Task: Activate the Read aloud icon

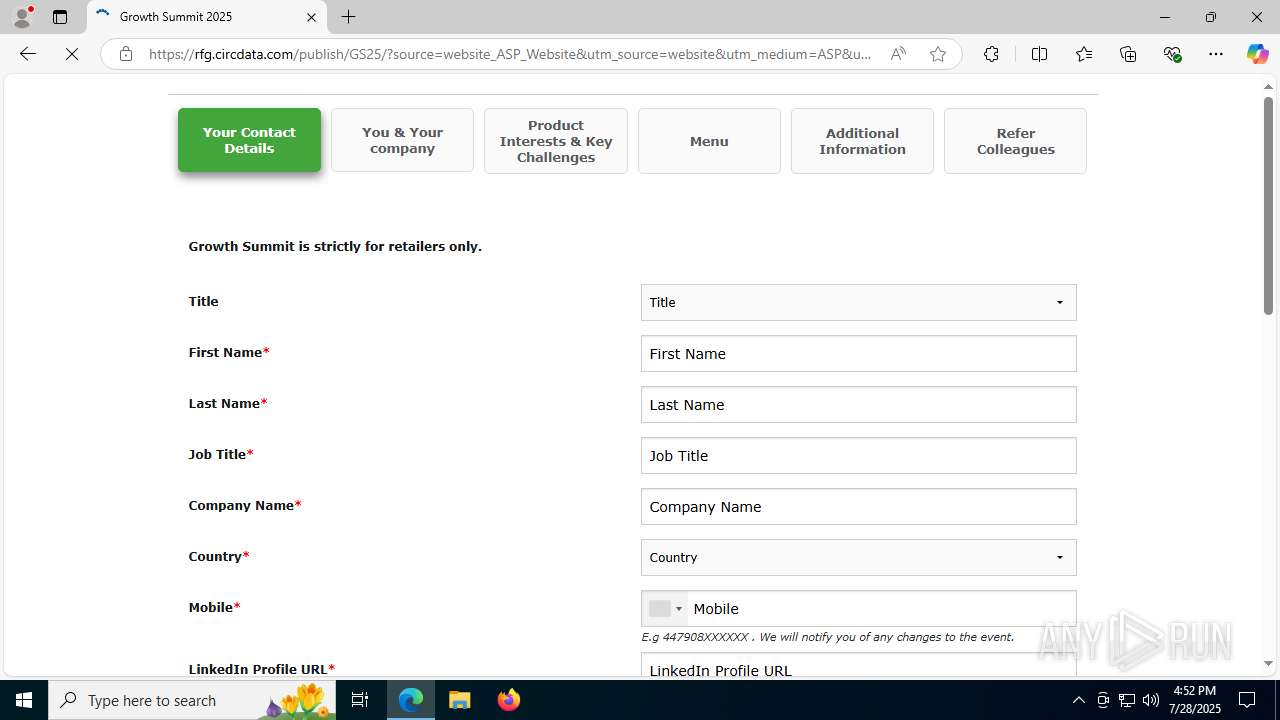Action: [898, 54]
